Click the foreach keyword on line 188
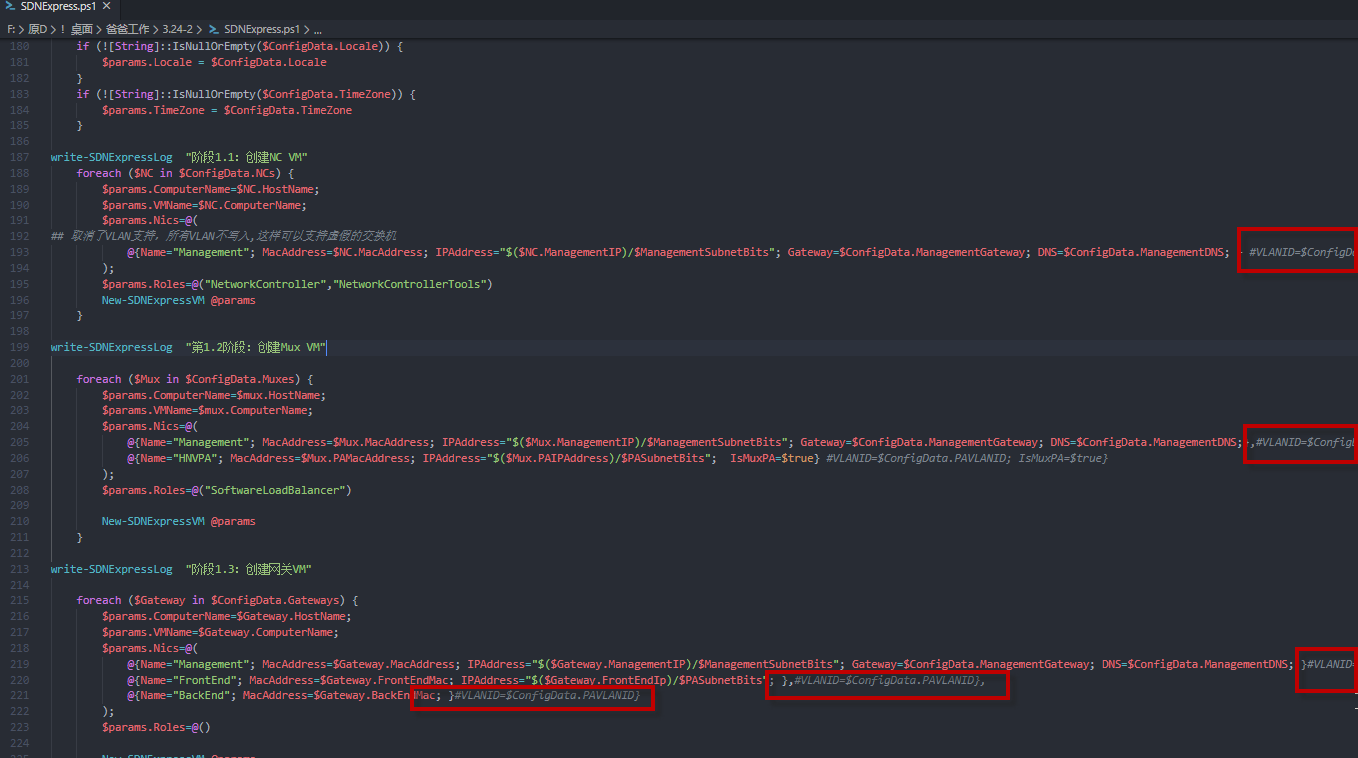 98,173
